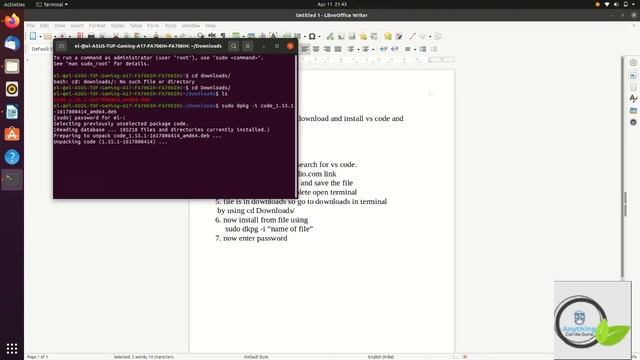Insert a bookmark using the star icon

tap(363, 36)
